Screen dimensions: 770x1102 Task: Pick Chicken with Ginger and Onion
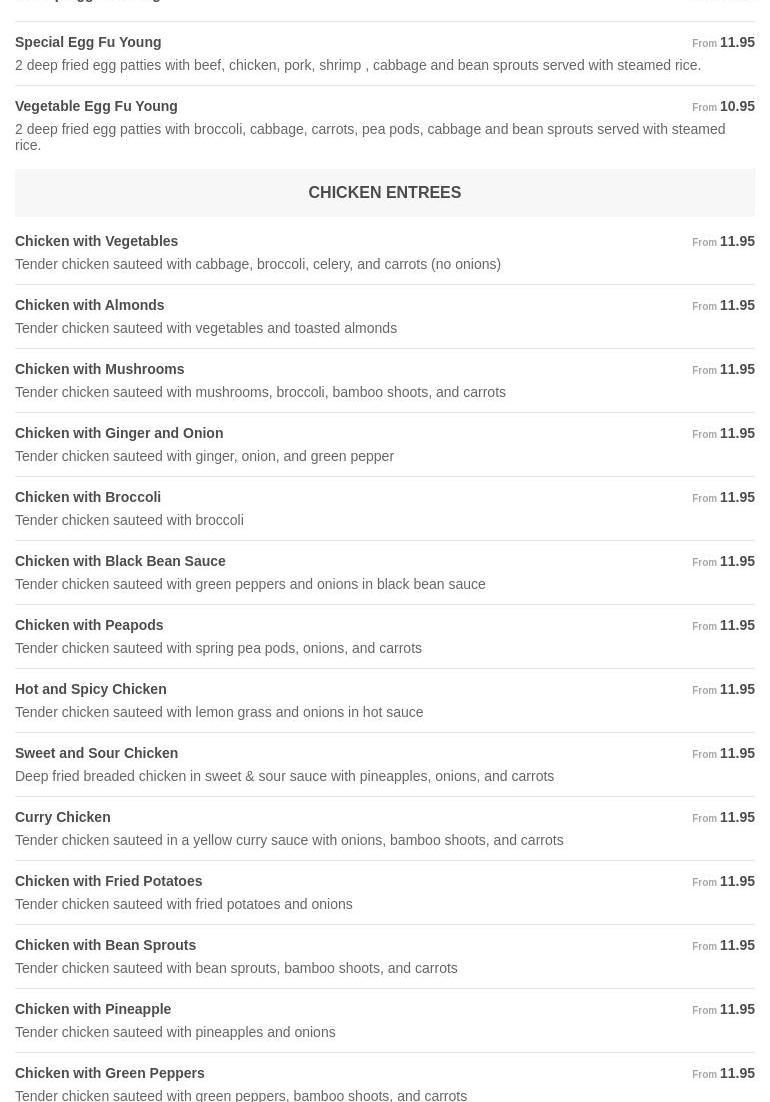click(119, 433)
